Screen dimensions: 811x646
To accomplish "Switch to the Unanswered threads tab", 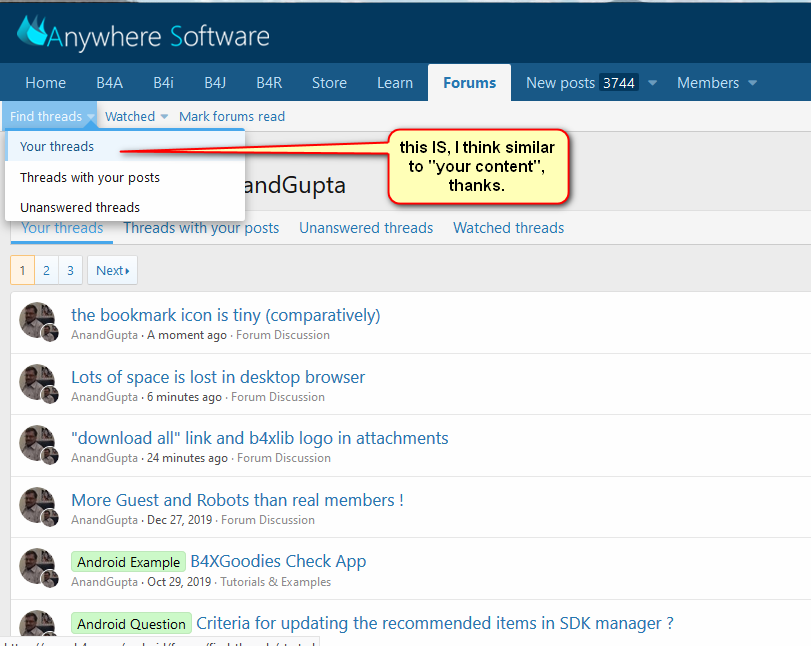I will pyautogui.click(x=366, y=228).
